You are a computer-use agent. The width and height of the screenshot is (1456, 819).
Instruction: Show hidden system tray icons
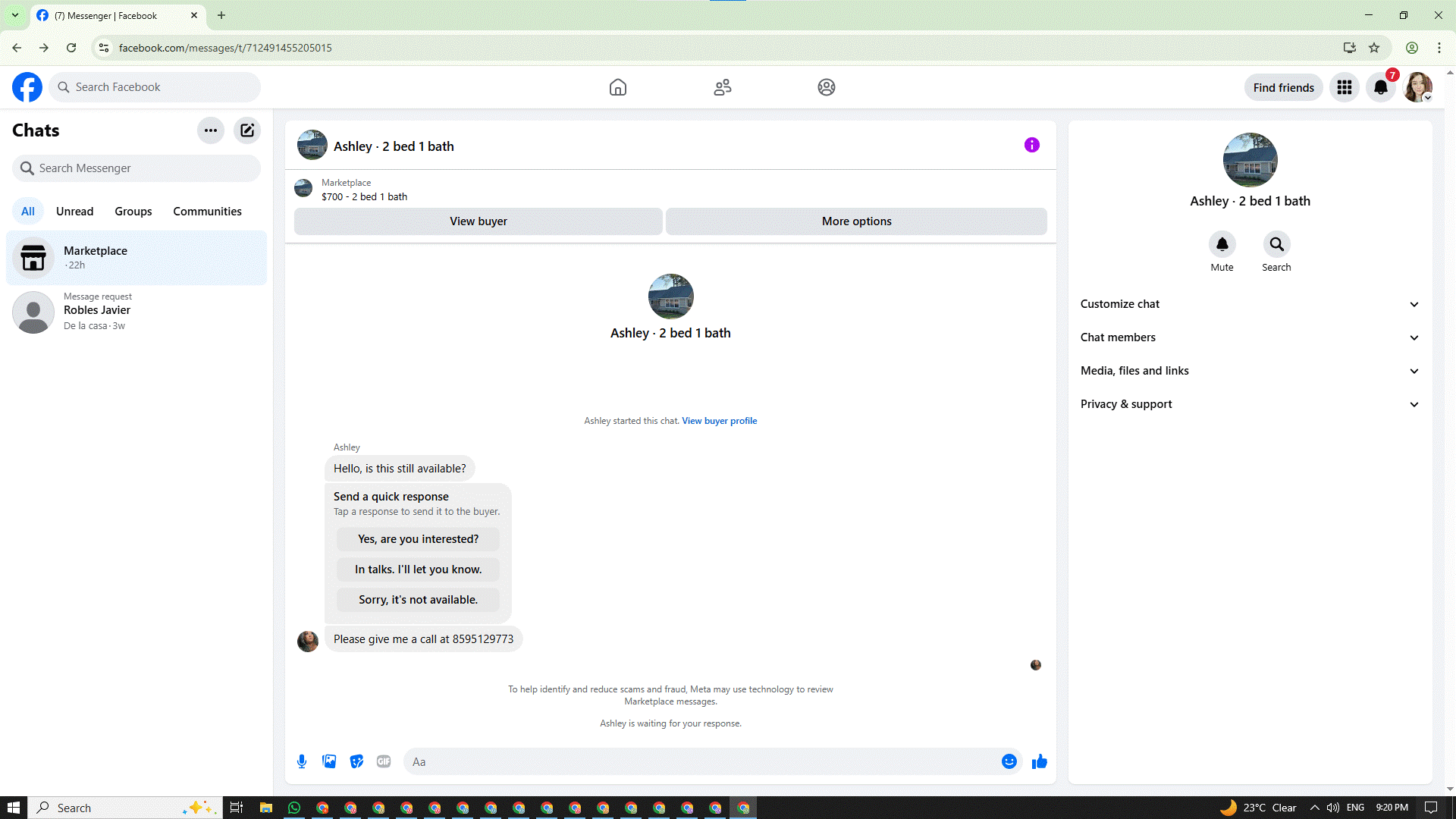[x=1314, y=808]
